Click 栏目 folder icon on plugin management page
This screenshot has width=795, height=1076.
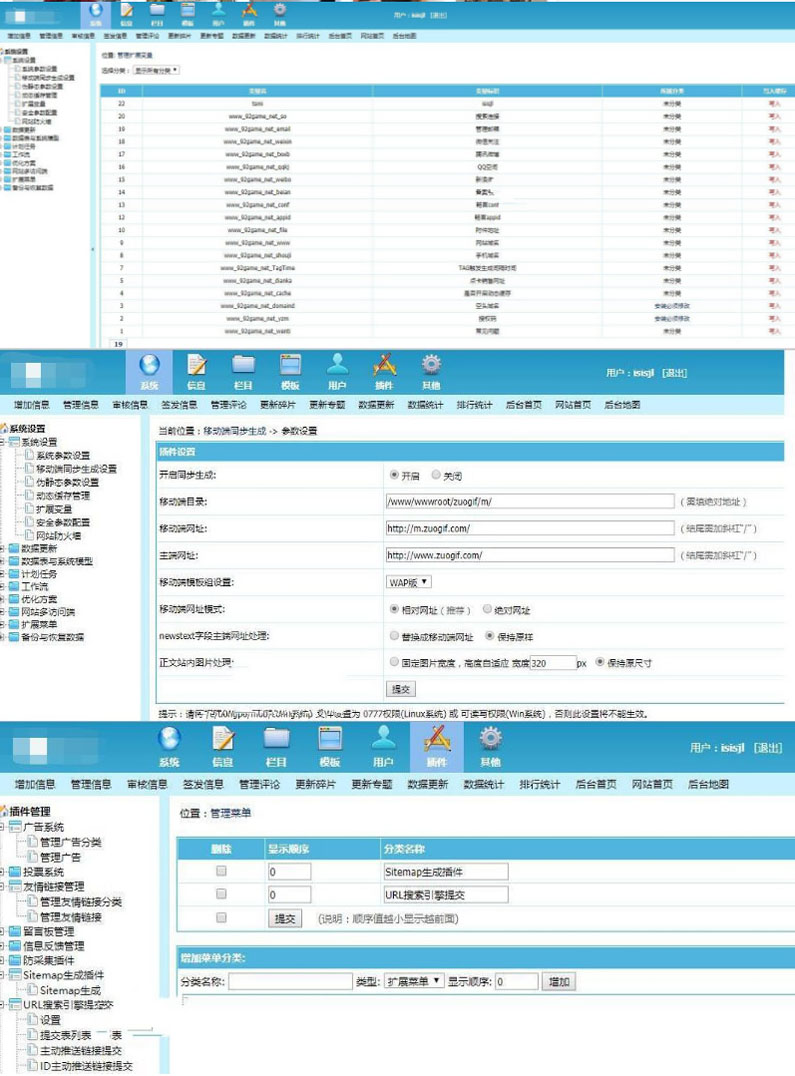276,747
